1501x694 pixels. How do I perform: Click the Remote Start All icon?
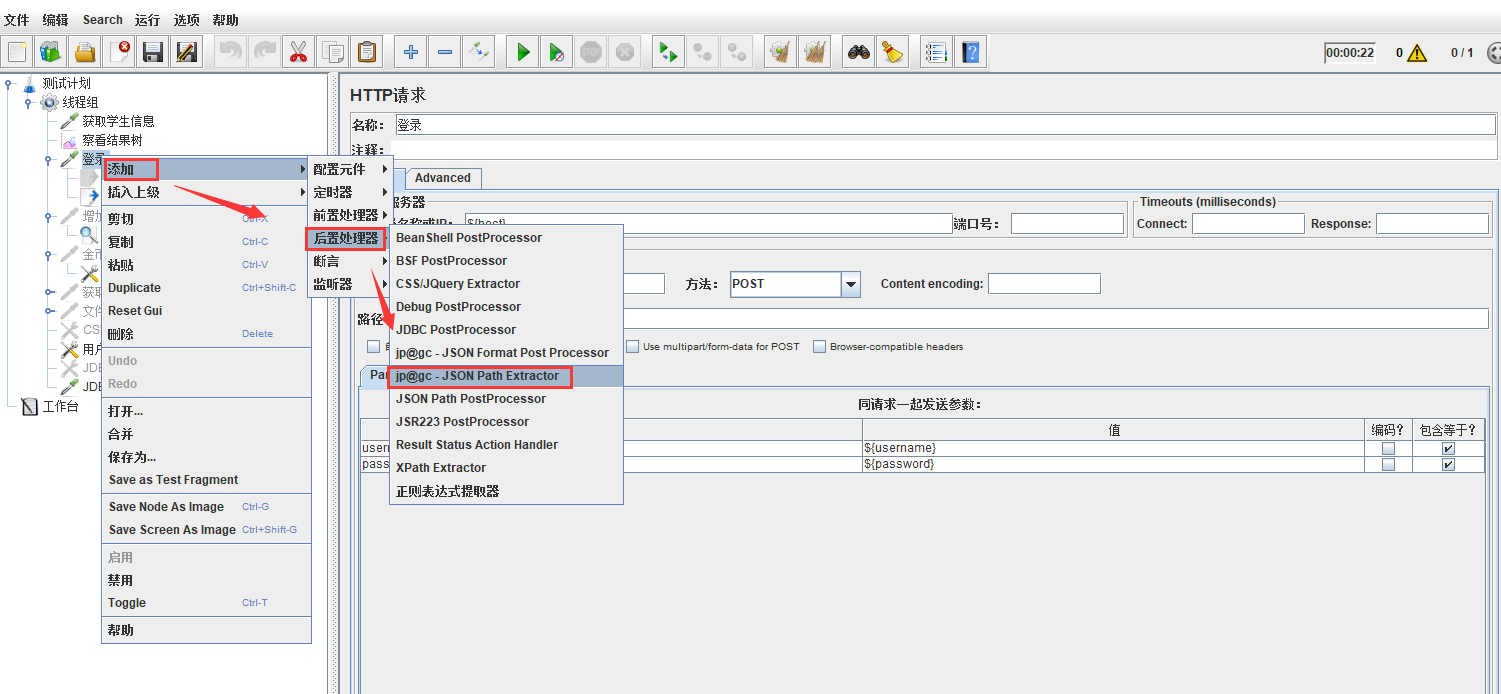click(x=667, y=52)
